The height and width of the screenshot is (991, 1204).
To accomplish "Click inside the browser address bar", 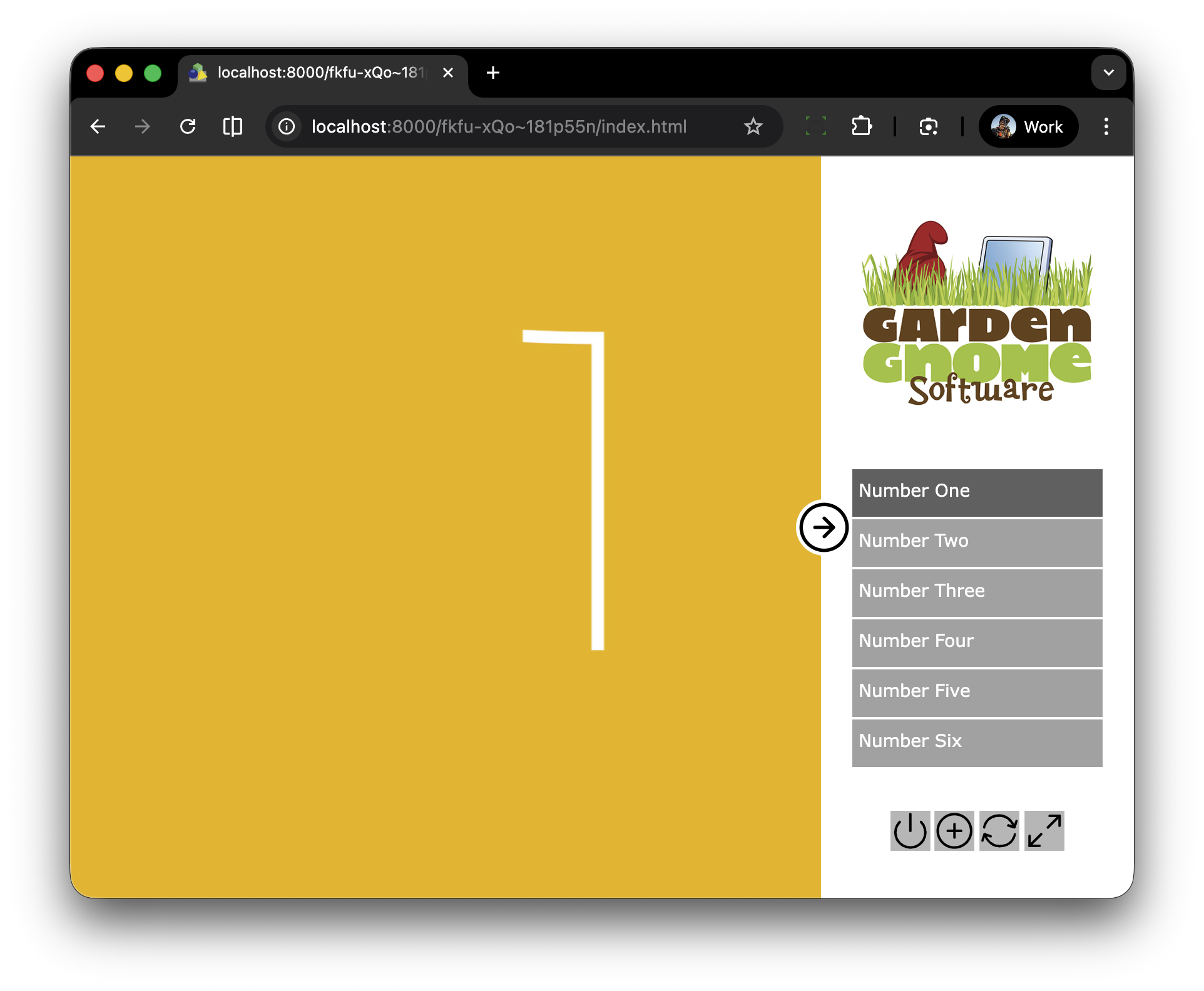I will 501,126.
